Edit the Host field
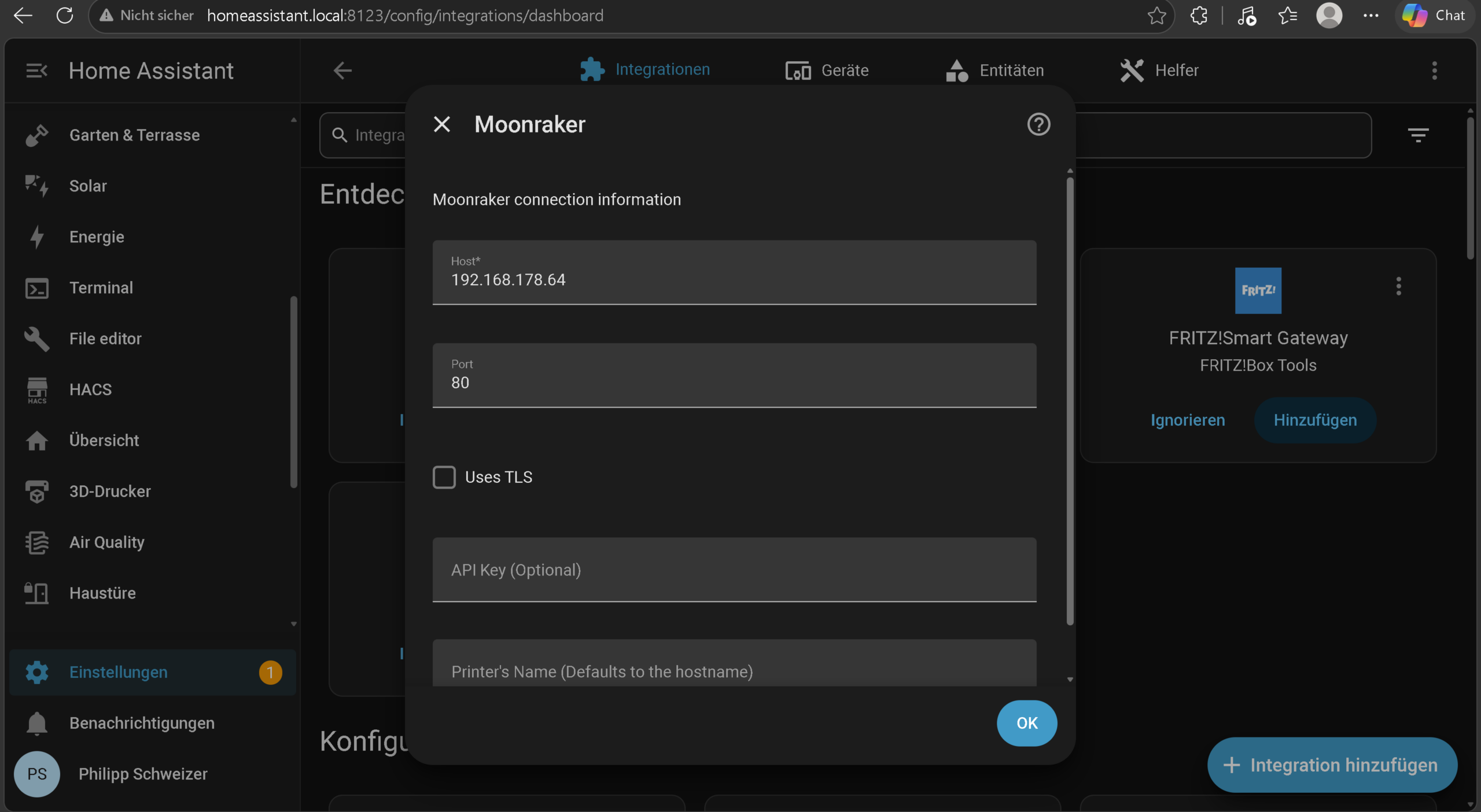 tap(734, 272)
